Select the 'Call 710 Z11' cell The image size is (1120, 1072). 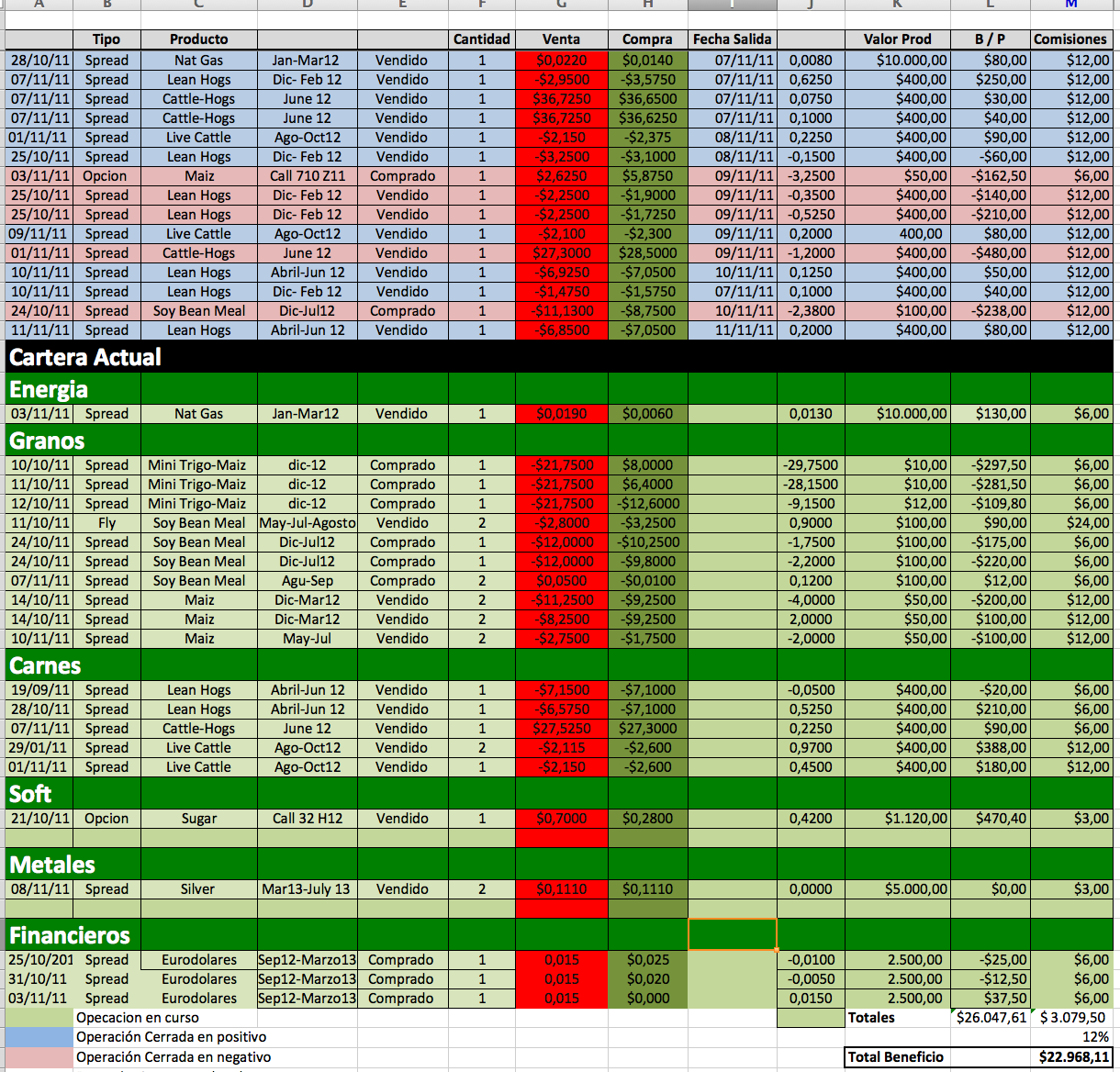coord(308,176)
